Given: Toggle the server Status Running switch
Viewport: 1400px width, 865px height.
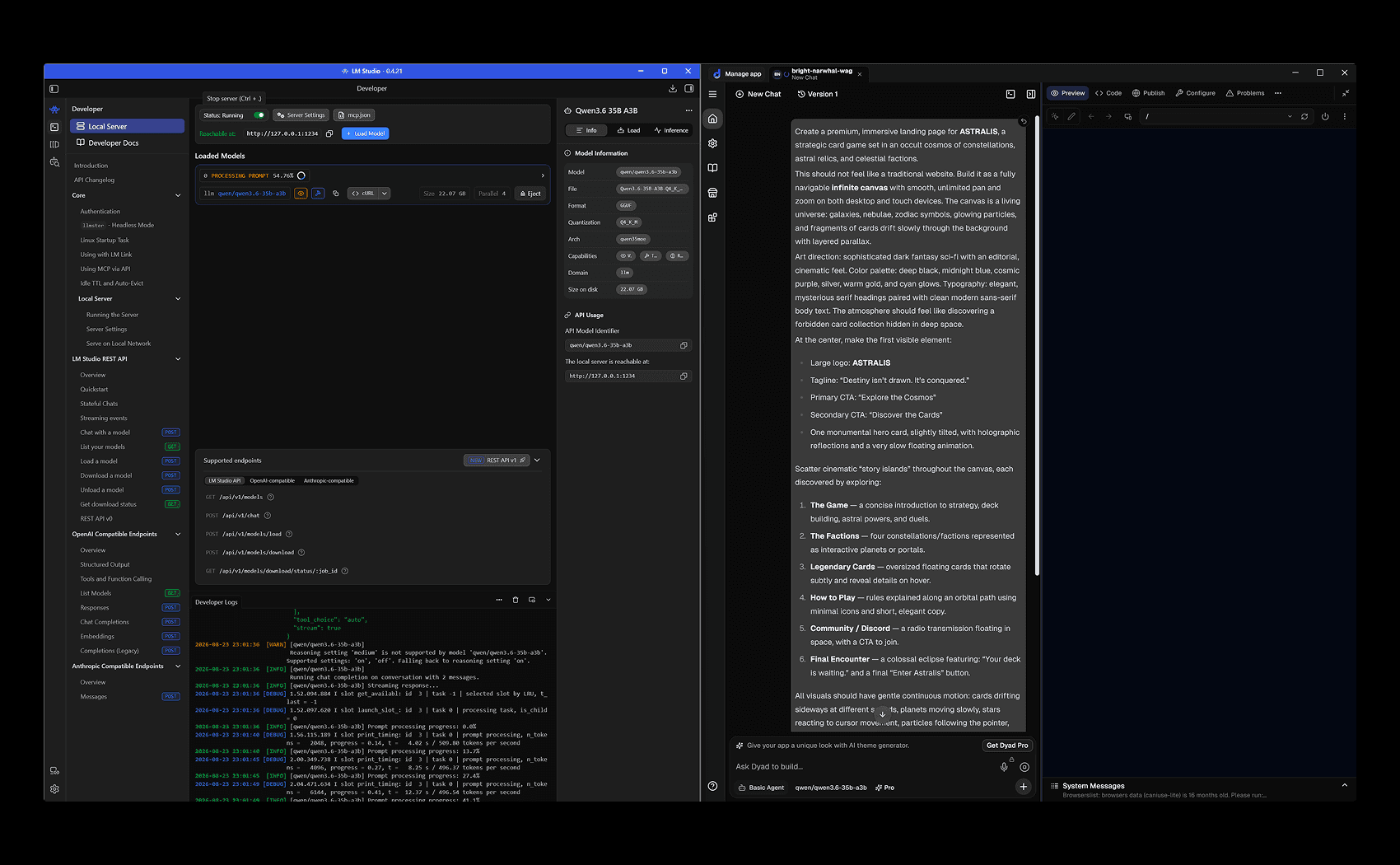Looking at the screenshot, I should (259, 115).
